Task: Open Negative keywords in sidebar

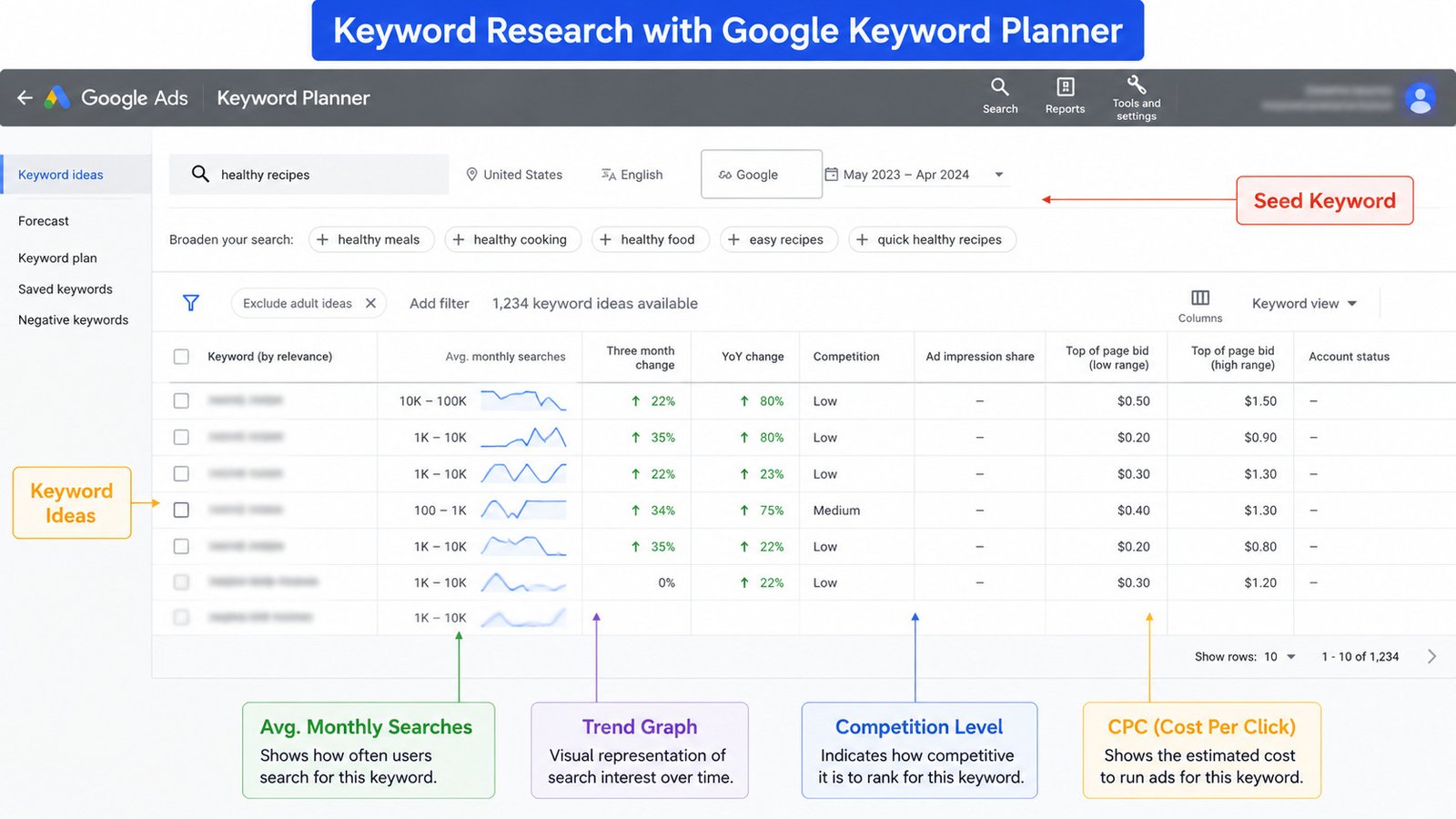Action: (74, 320)
